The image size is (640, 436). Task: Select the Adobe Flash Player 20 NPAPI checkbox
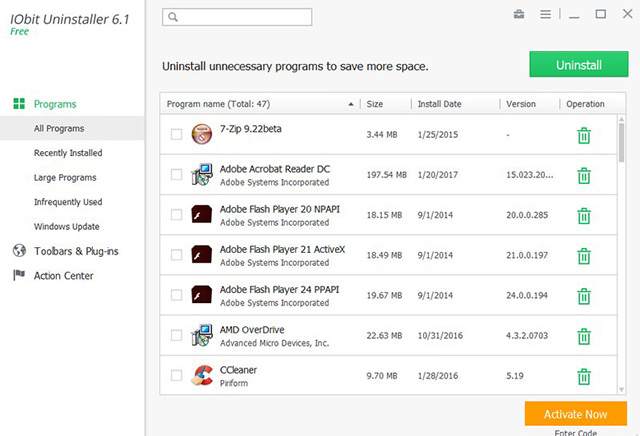point(176,215)
